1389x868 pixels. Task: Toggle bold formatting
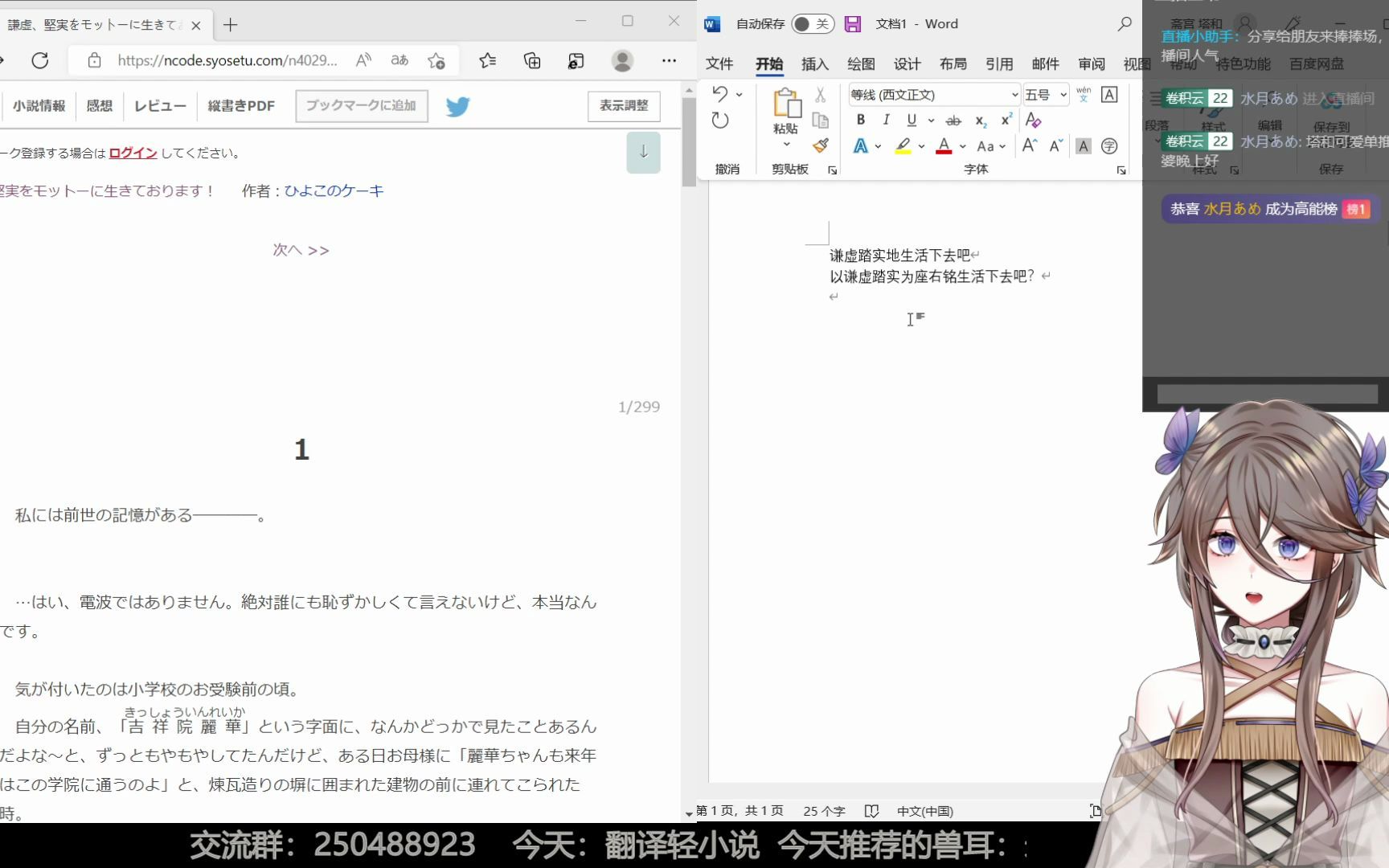point(861,121)
